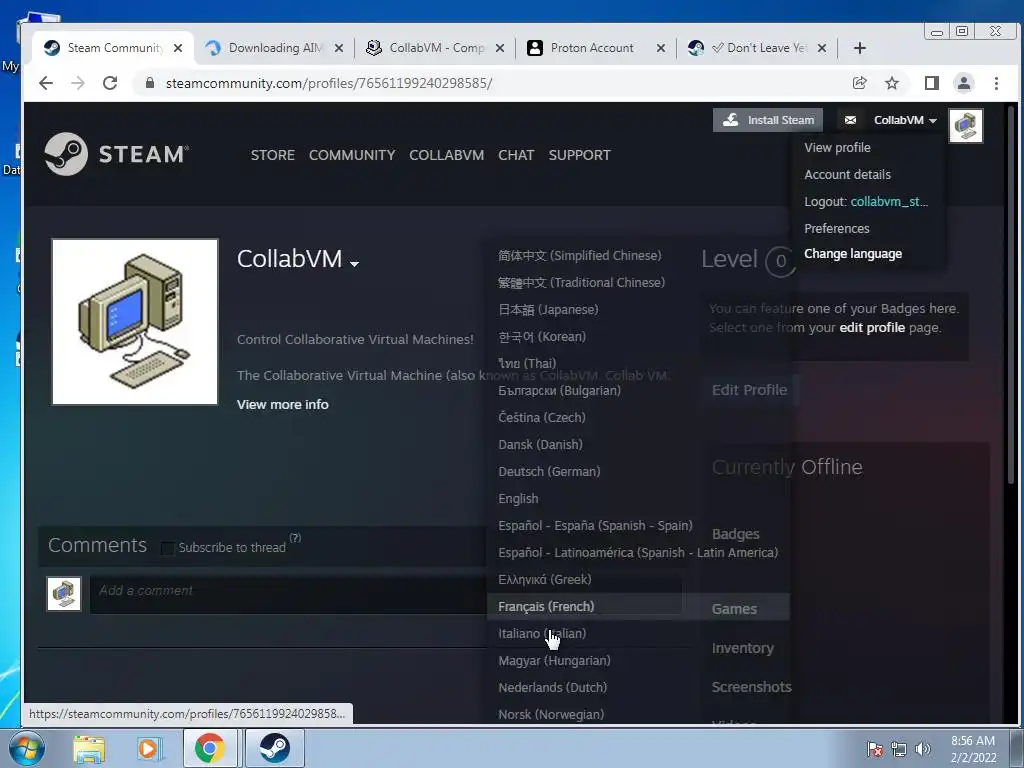Choose Logout collabvm_st in the account menu

point(866,201)
